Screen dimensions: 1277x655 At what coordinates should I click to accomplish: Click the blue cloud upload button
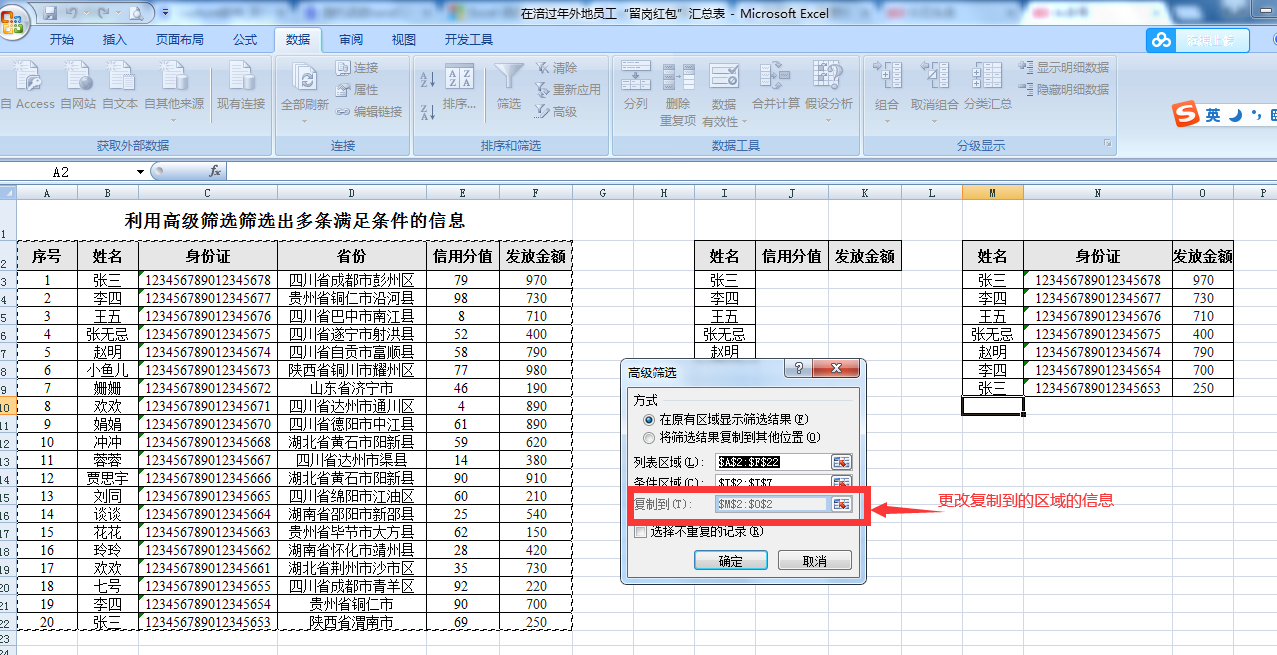[1198, 40]
